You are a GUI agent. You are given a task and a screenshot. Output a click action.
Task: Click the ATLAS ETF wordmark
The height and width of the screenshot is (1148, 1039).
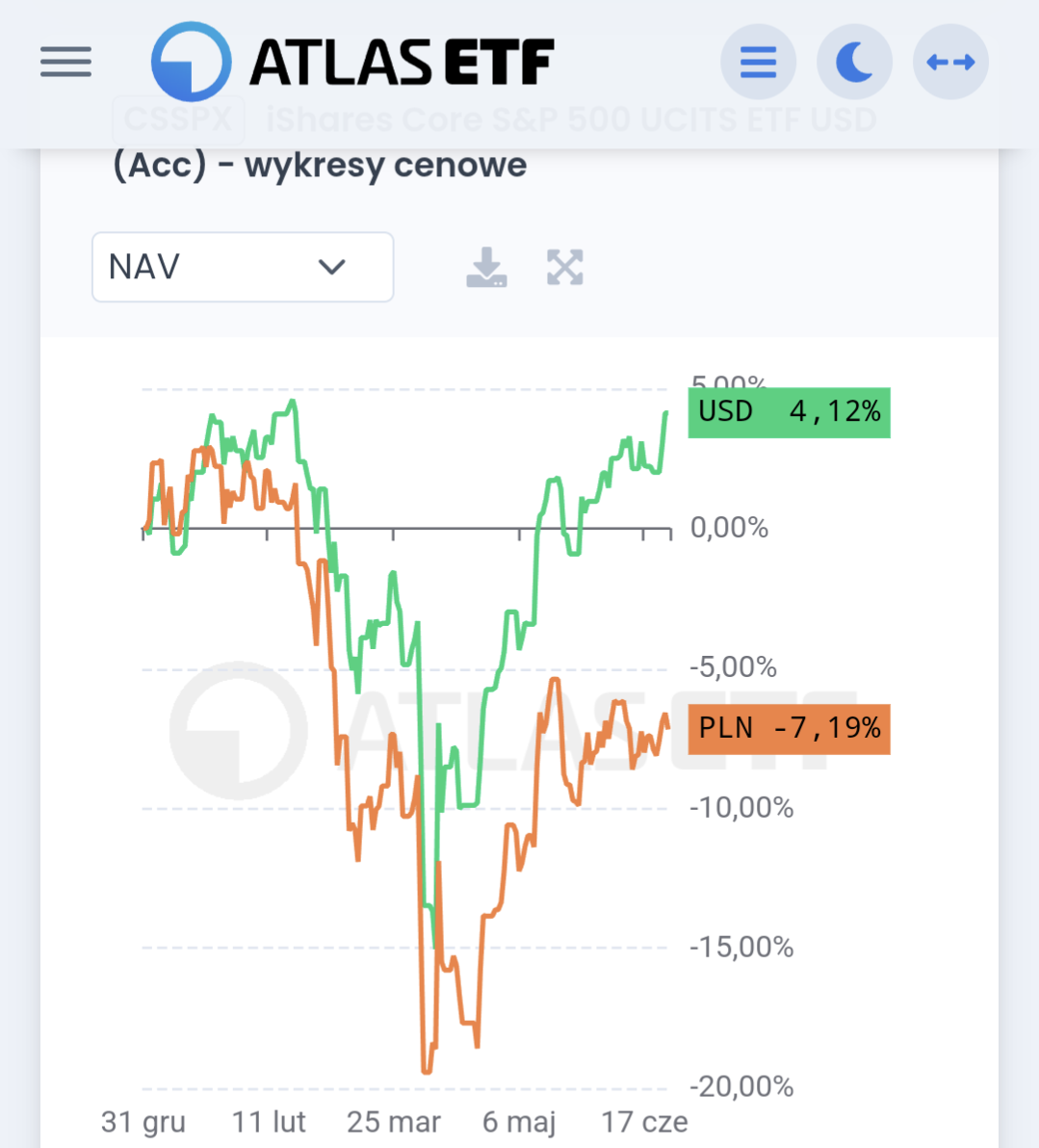click(402, 63)
